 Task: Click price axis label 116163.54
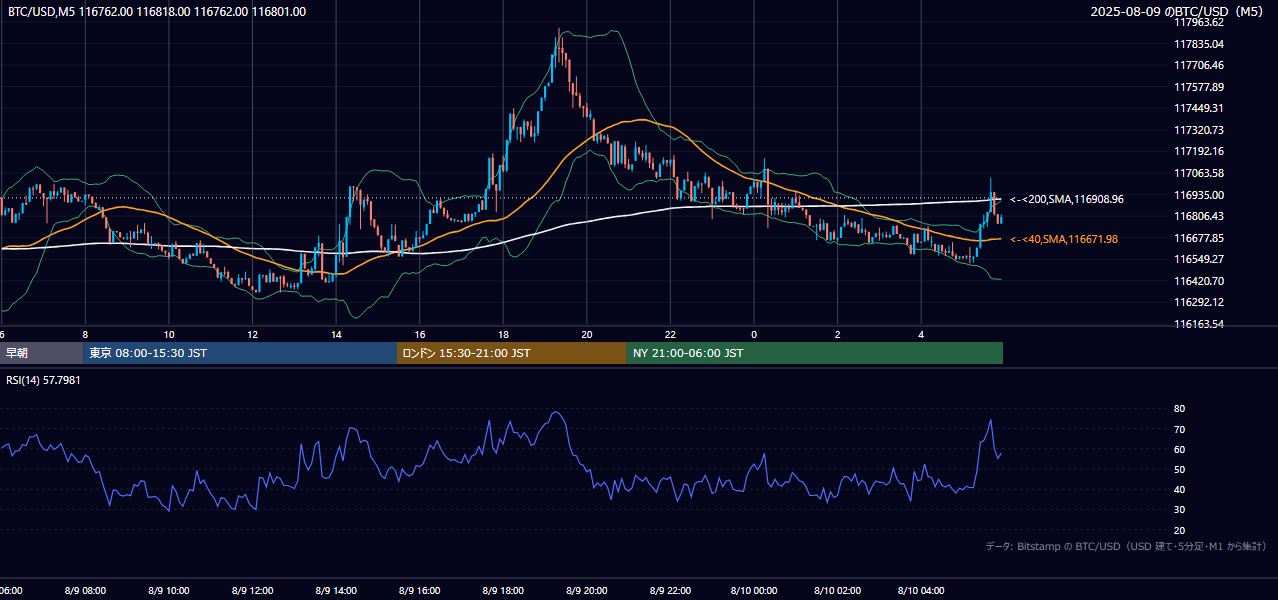[x=1199, y=324]
